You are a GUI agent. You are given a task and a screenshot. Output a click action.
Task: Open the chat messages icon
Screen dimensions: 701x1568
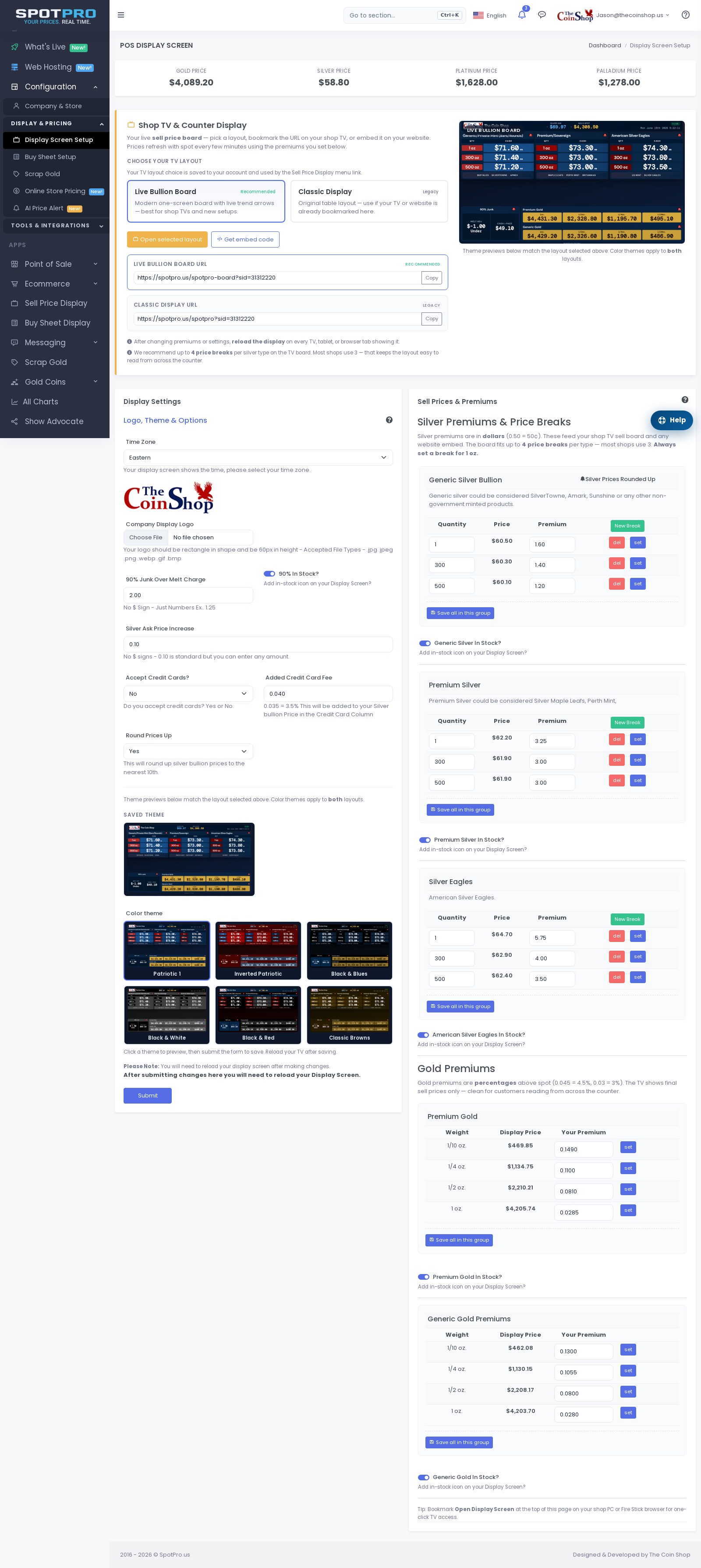[x=542, y=14]
